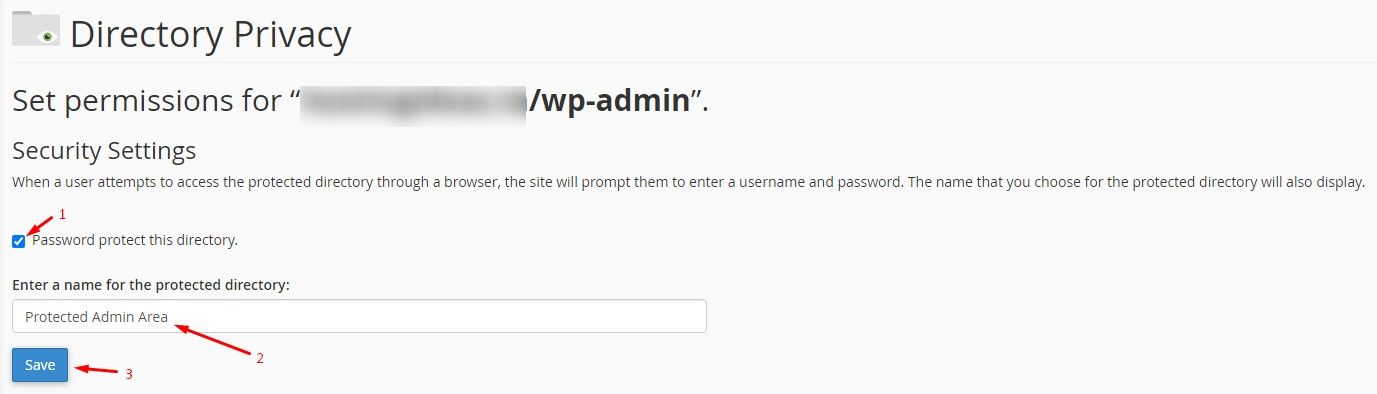Save the directory security settings

[40, 365]
